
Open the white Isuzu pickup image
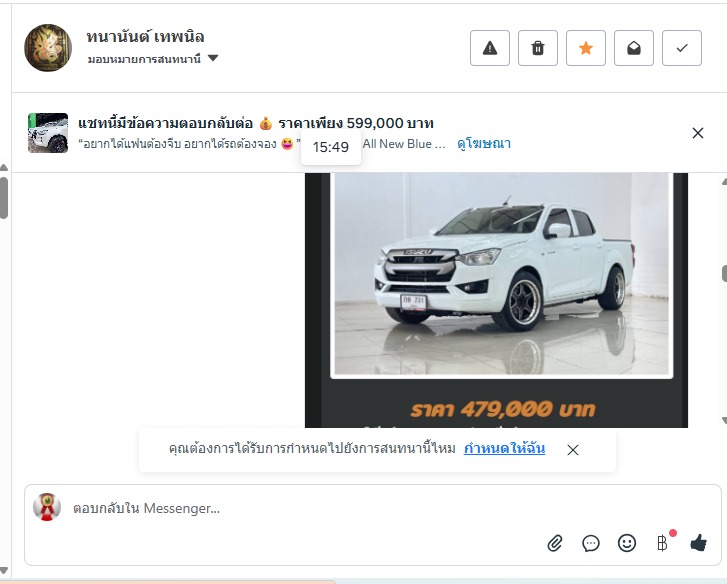point(501,275)
